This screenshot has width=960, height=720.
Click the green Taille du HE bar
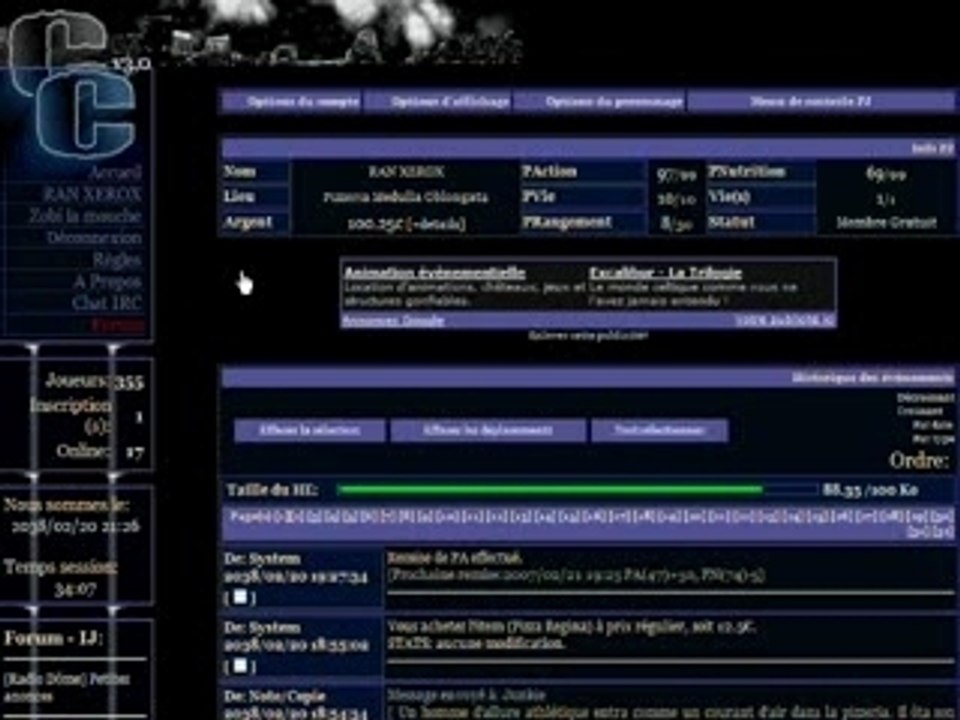[550, 489]
